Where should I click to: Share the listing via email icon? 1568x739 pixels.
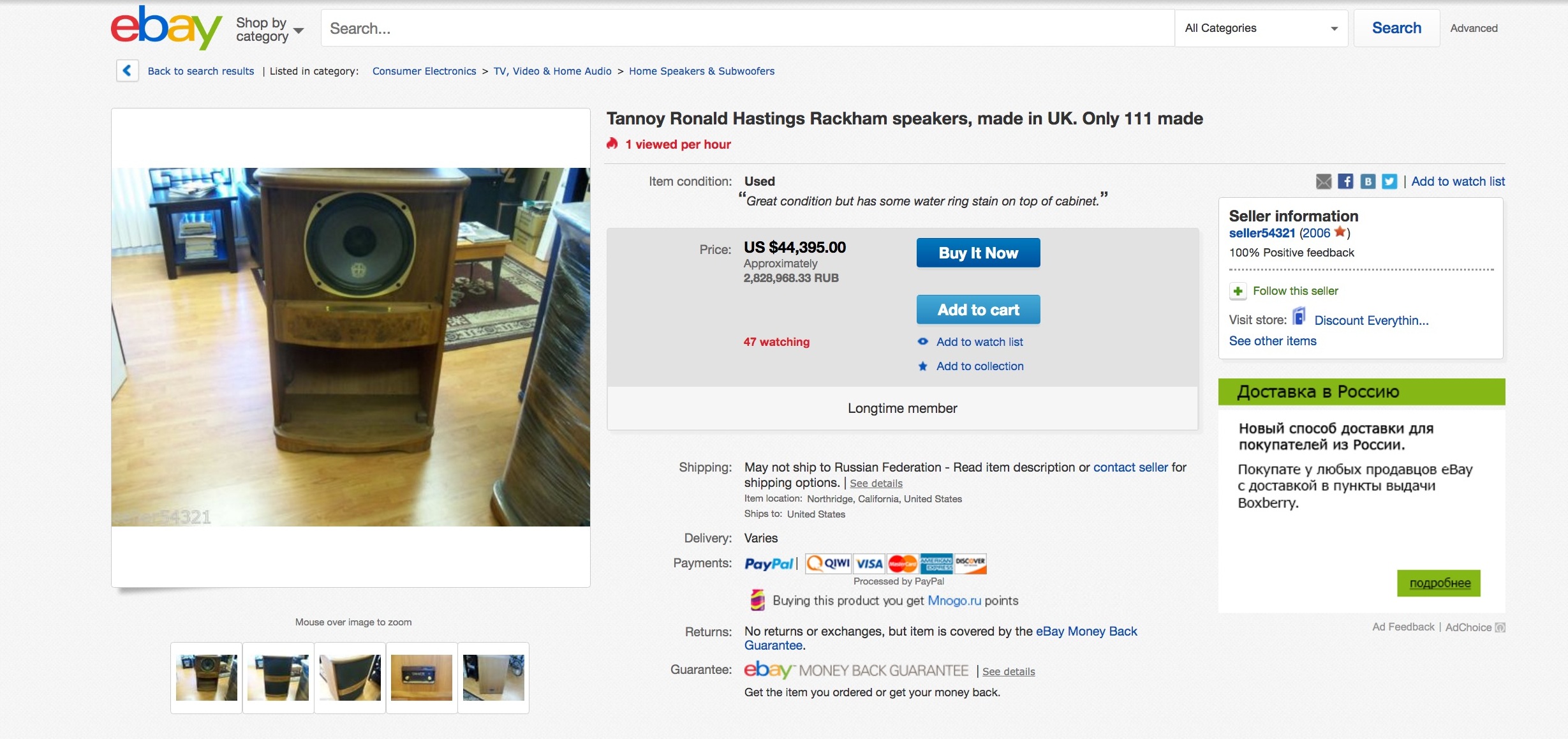pos(1324,181)
